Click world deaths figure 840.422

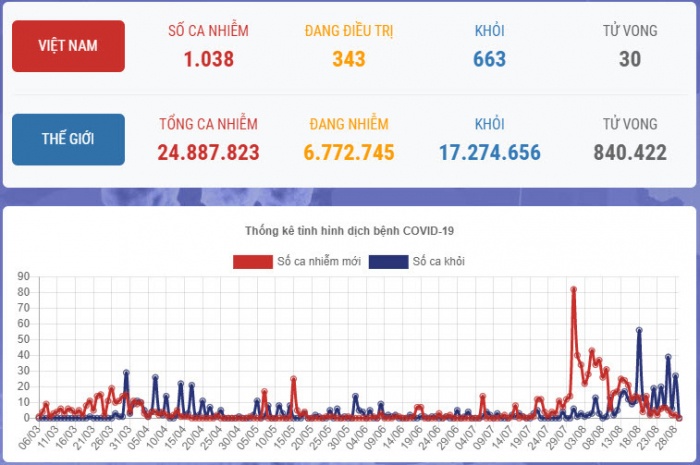629,153
